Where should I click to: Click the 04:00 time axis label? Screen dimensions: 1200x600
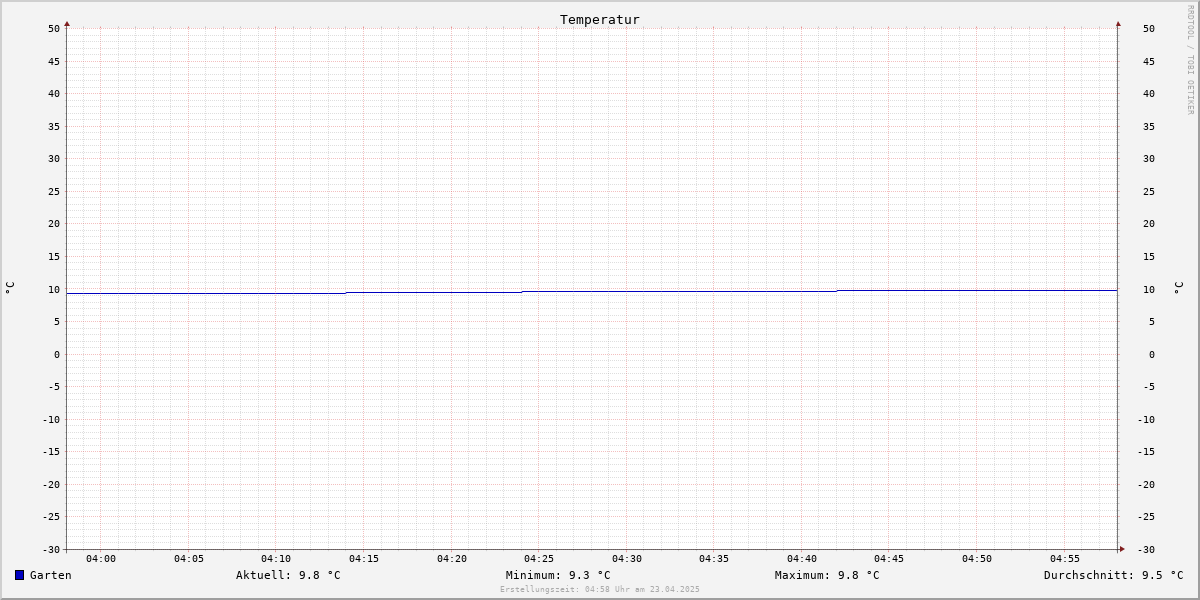click(x=101, y=558)
